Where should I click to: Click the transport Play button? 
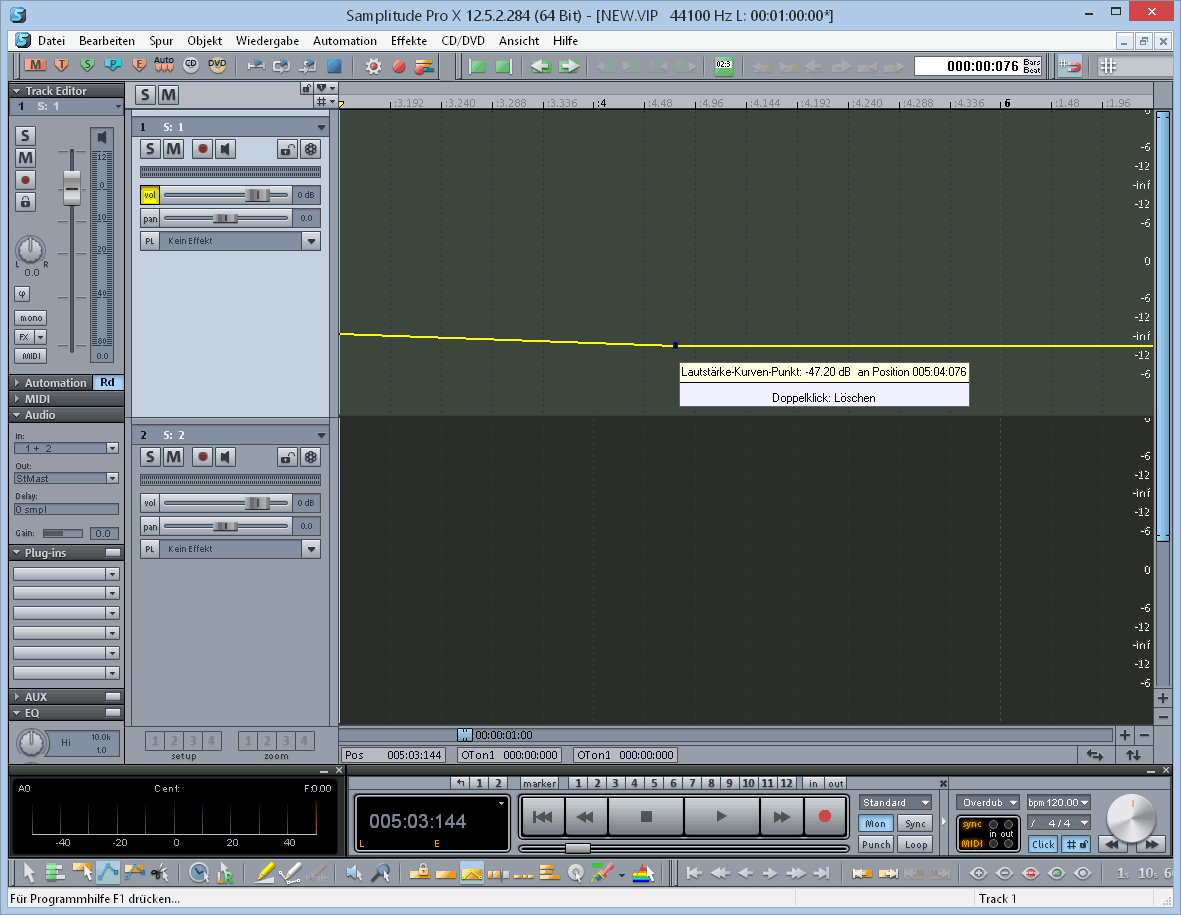[x=722, y=816]
